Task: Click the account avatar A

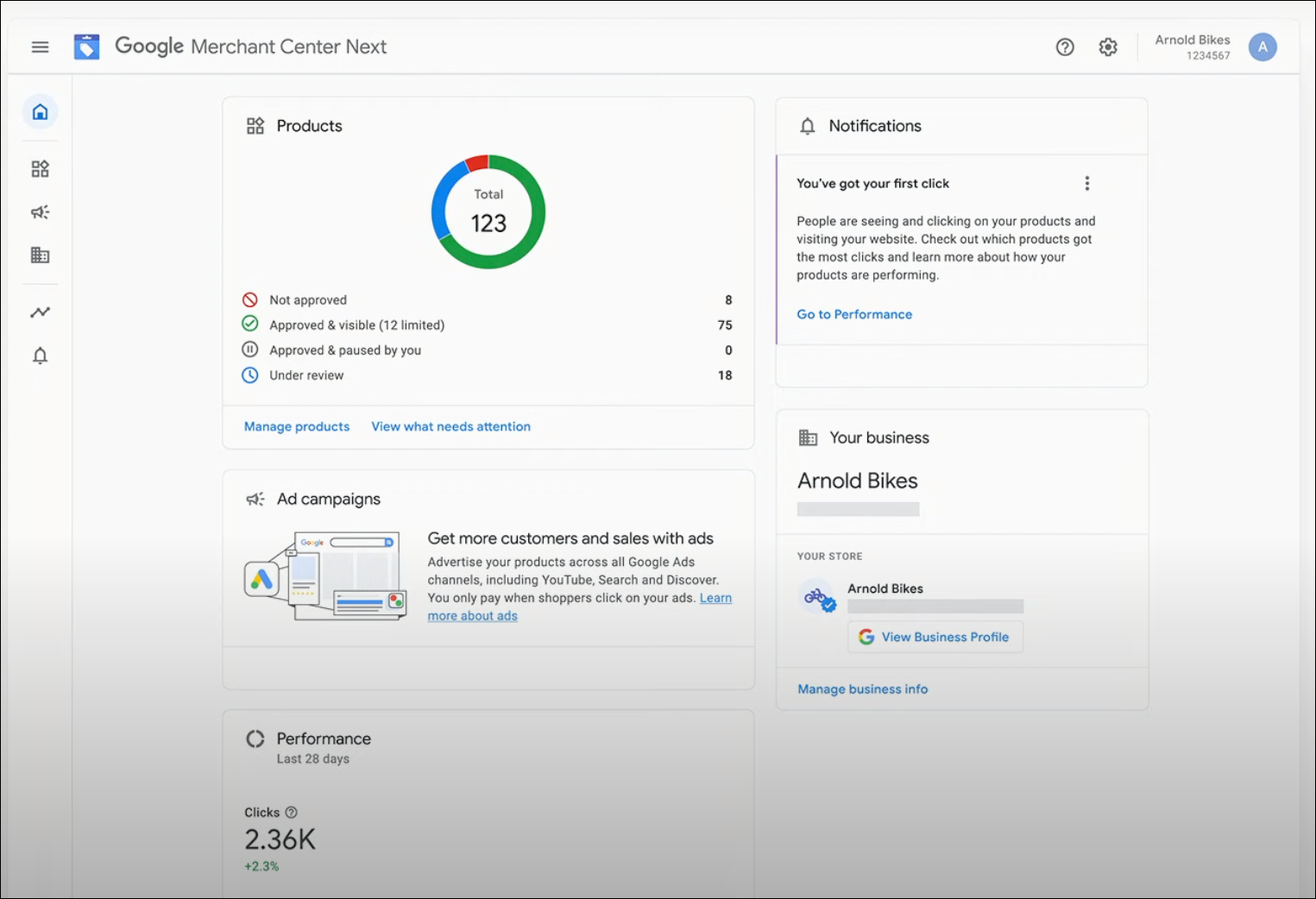Action: 1262,47
